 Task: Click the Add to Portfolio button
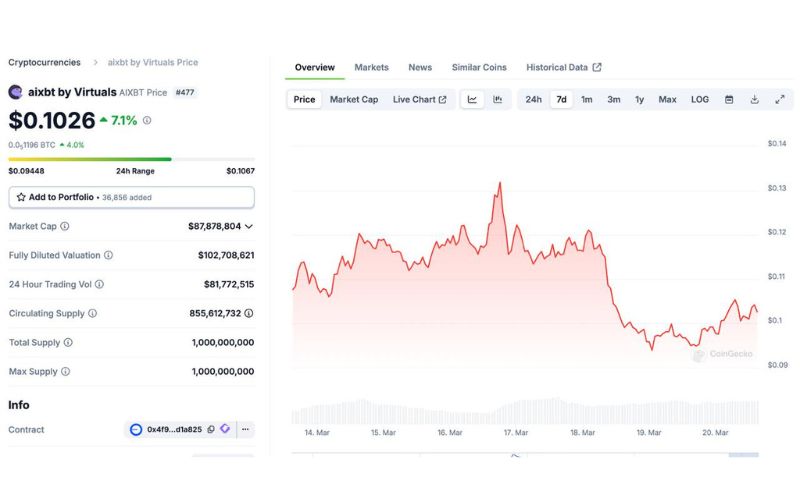pyautogui.click(x=132, y=197)
